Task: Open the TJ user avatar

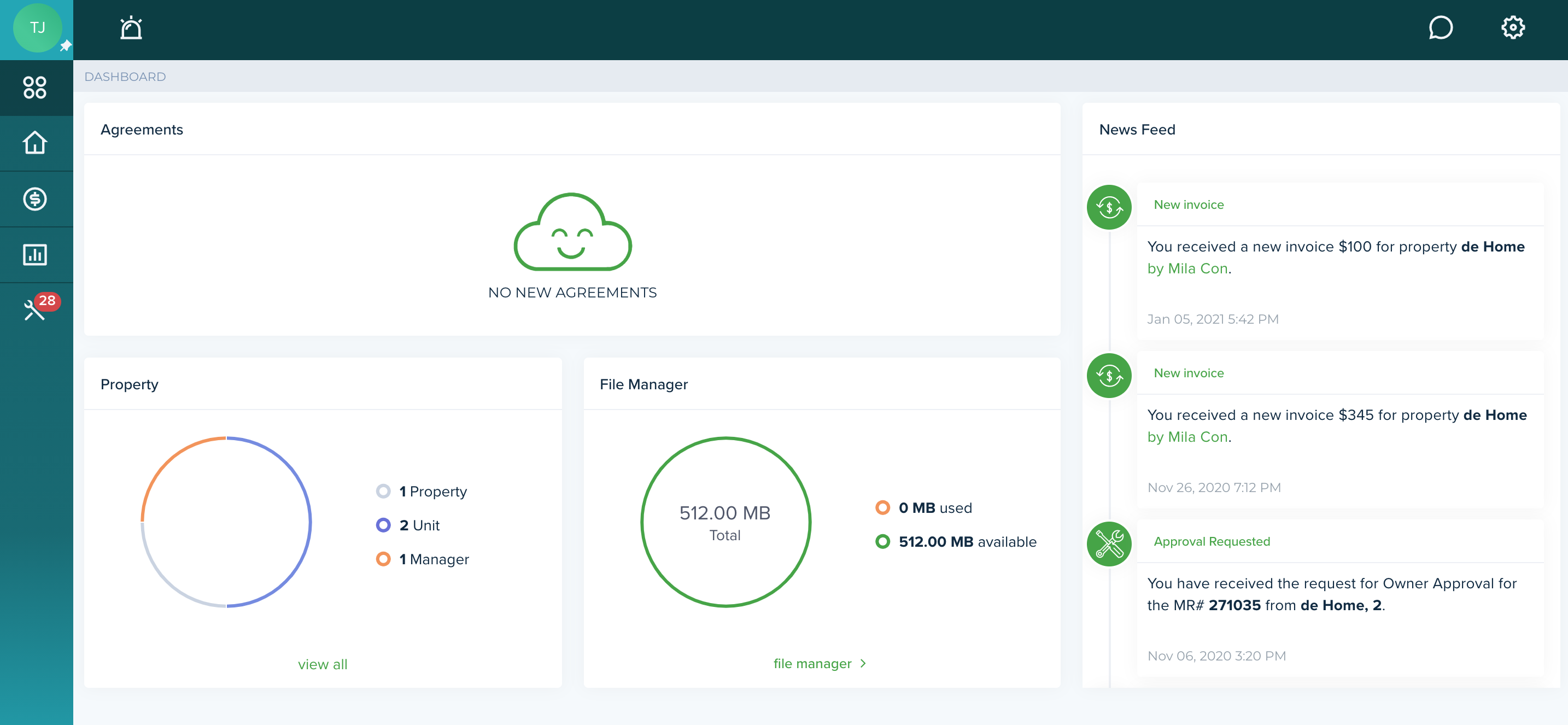Action: (37, 28)
